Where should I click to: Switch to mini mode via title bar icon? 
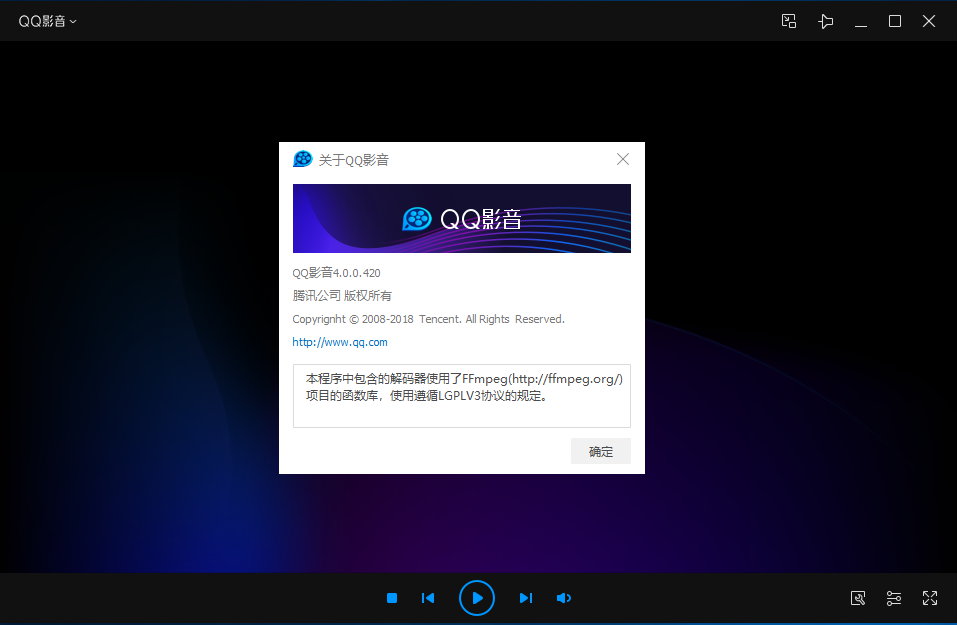point(789,21)
